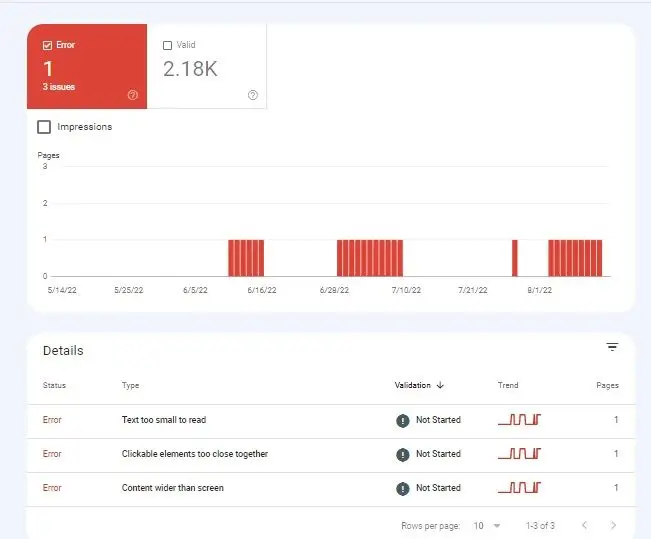Uncheck the Error checkbox
Image resolution: width=651 pixels, height=539 pixels.
(47, 45)
